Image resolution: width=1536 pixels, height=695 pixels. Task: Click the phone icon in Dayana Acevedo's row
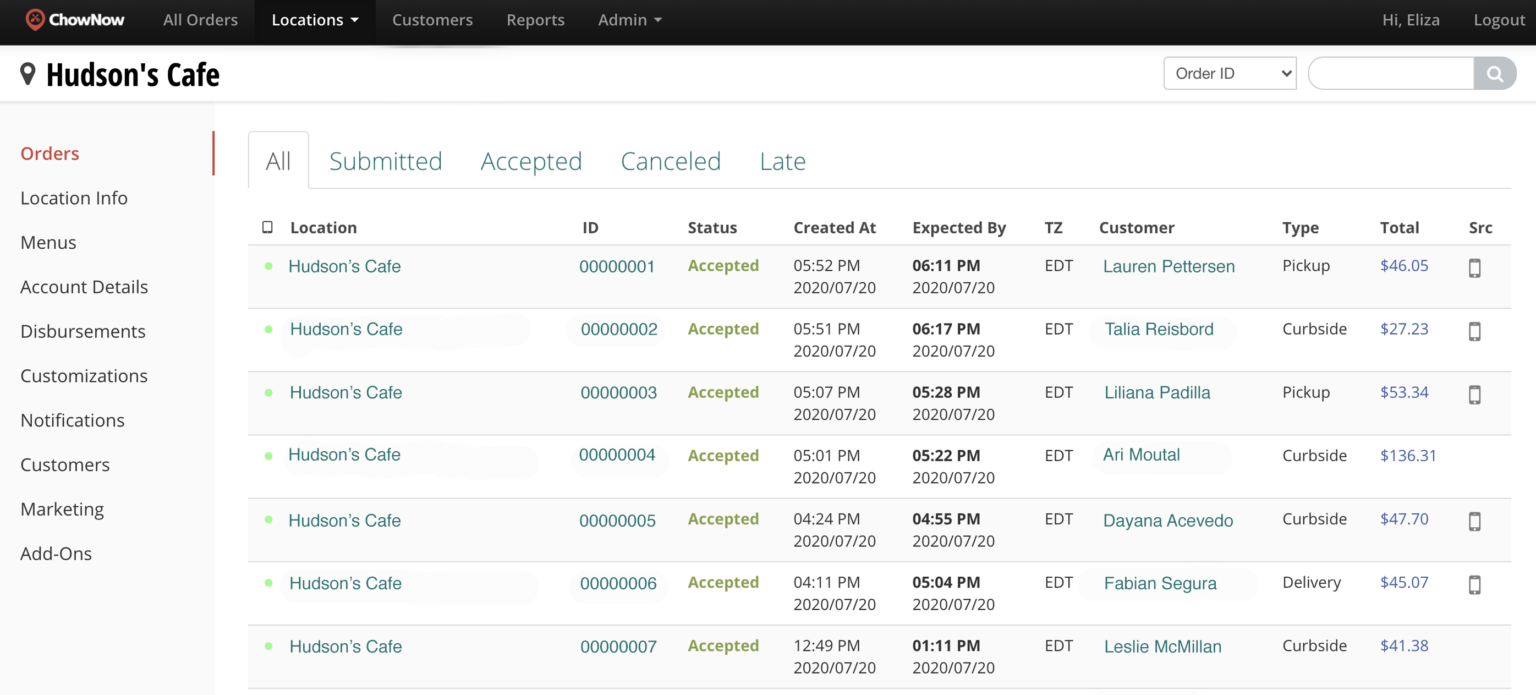[1474, 521]
